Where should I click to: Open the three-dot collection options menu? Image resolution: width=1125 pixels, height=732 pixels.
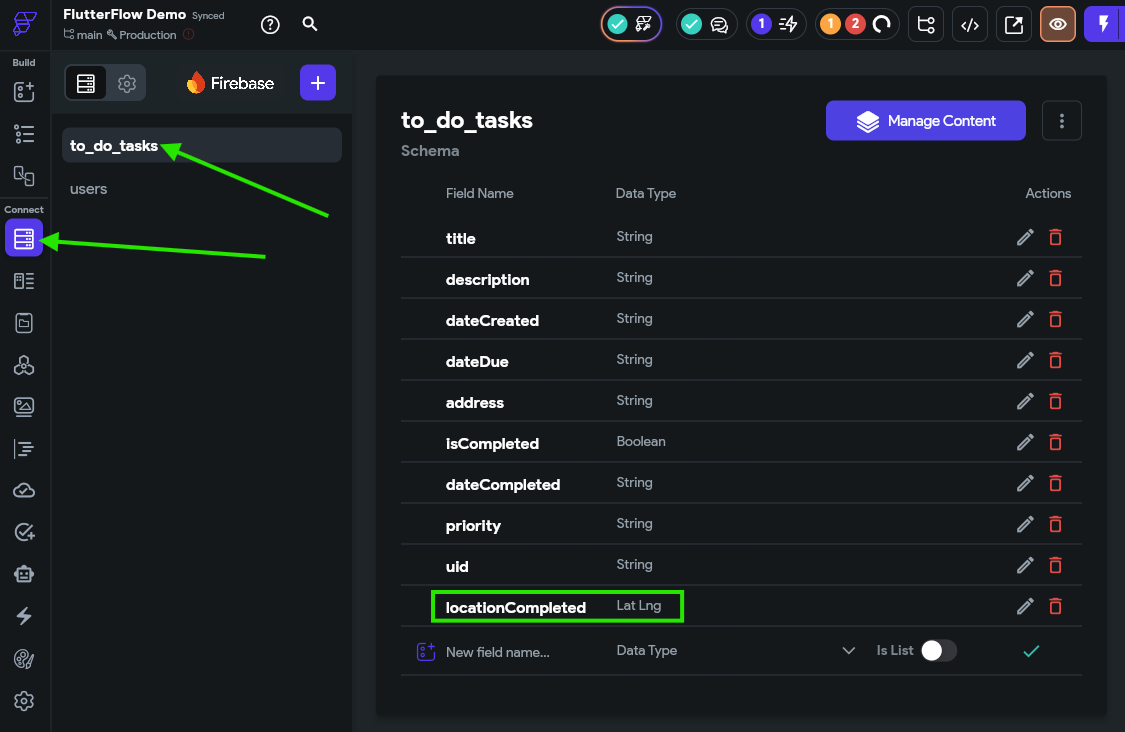click(1061, 121)
